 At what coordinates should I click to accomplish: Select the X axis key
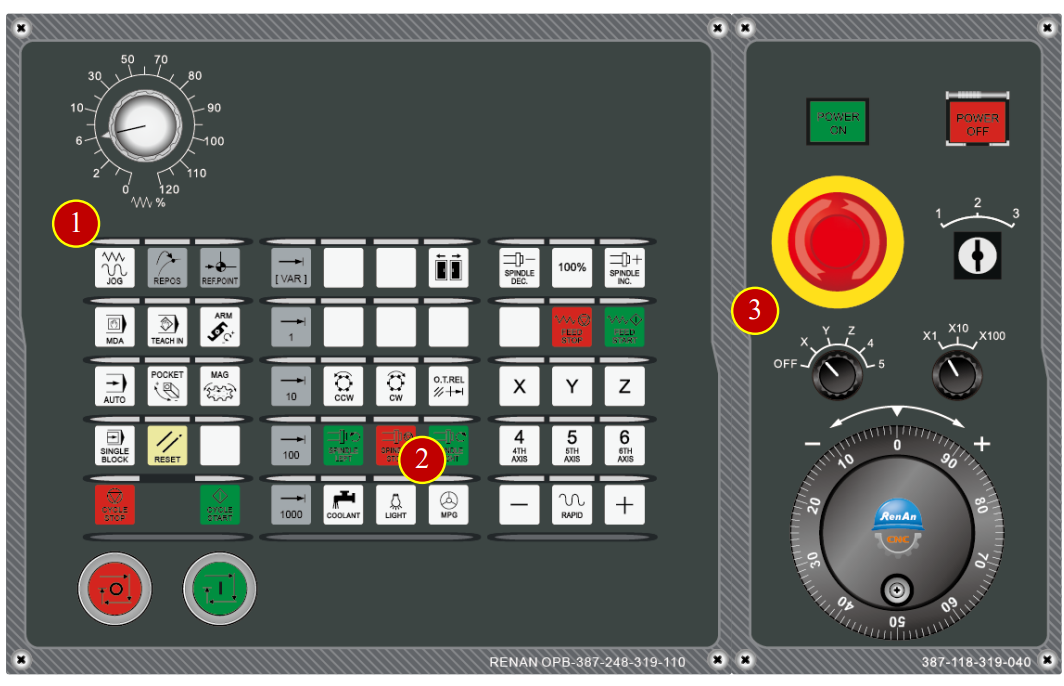coord(519,386)
